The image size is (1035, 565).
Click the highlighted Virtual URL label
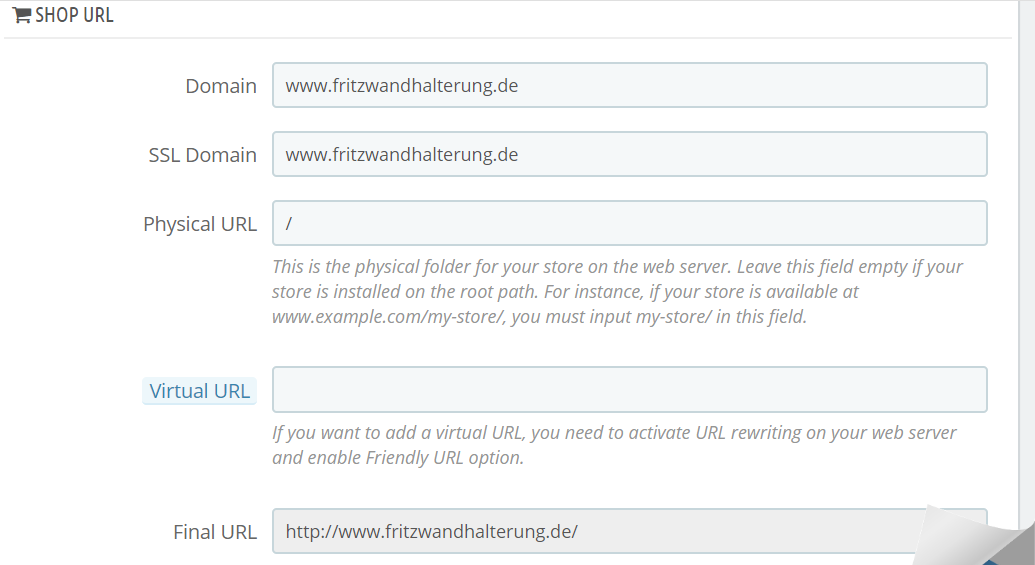click(x=200, y=391)
